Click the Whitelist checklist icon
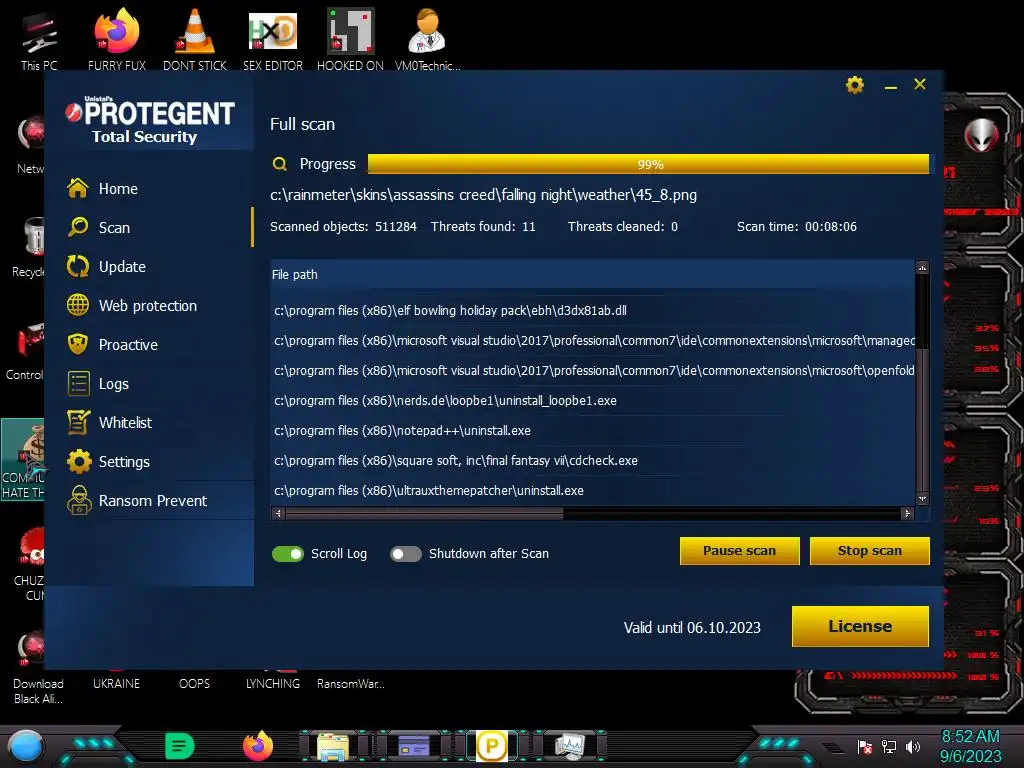Screen dimensions: 1024x768 (78, 422)
